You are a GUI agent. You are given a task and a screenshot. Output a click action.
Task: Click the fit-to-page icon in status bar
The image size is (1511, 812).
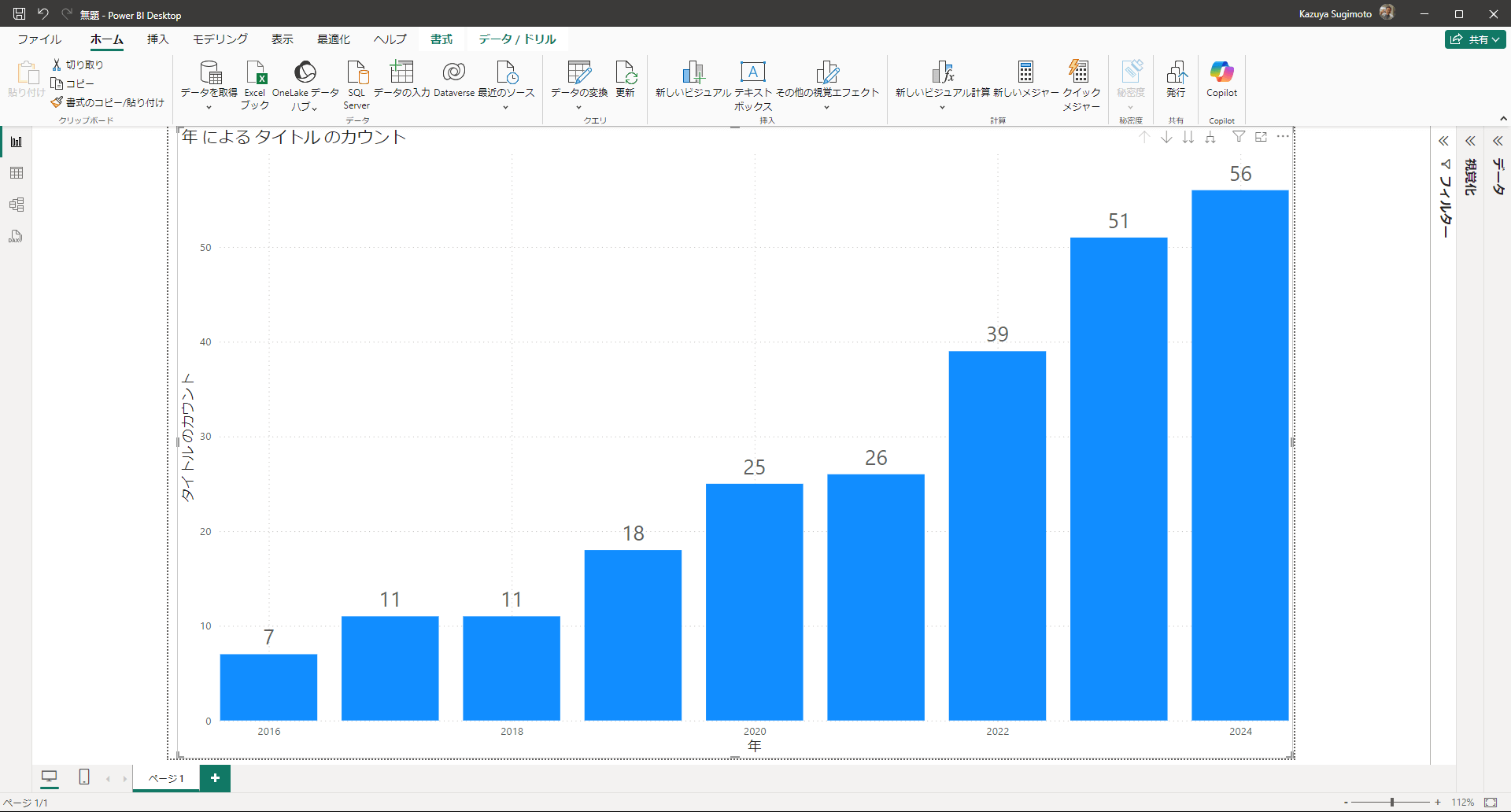1491,803
